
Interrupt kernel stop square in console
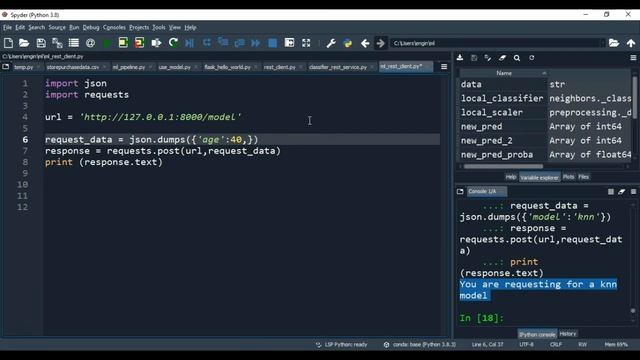click(x=611, y=191)
